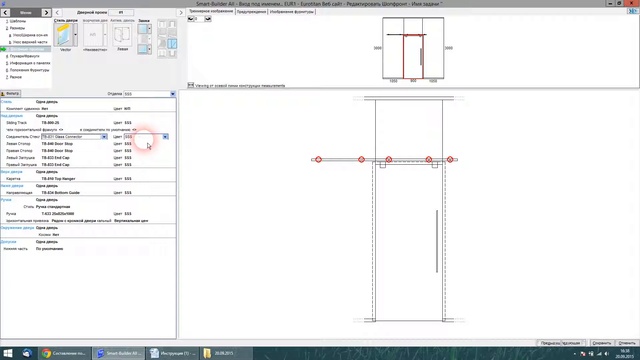Open the top lock dropdown arrow
Image resolution: width=640 pixels, height=360 pixels.
150,29
